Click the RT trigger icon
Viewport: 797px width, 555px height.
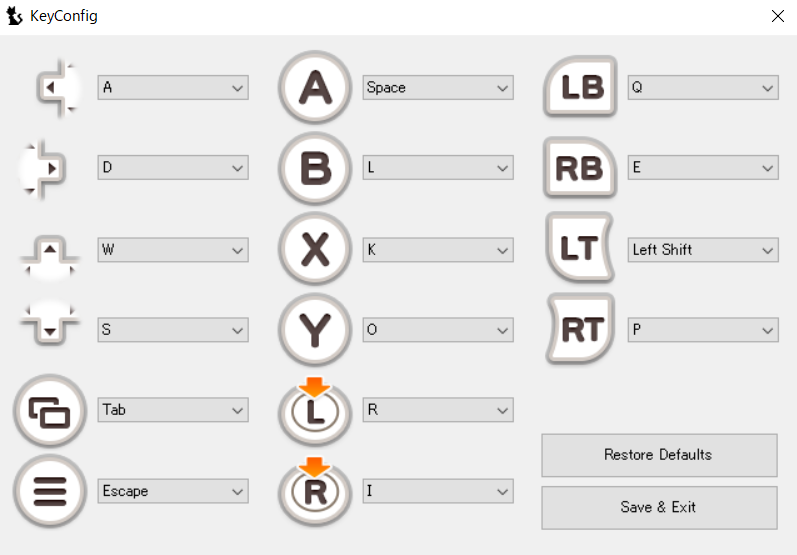coord(580,329)
